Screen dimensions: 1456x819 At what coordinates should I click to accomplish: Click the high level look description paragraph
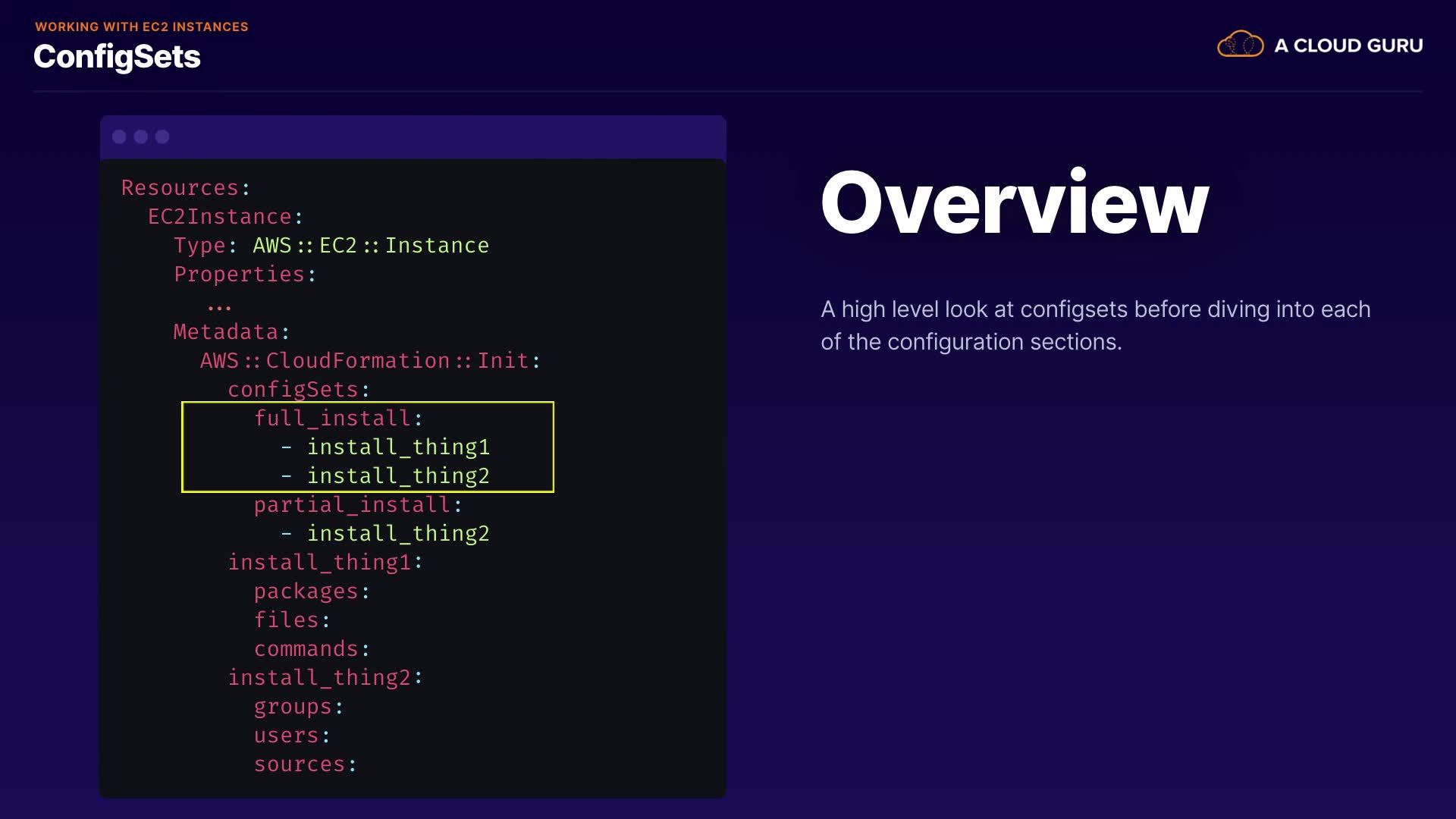pyautogui.click(x=1095, y=325)
